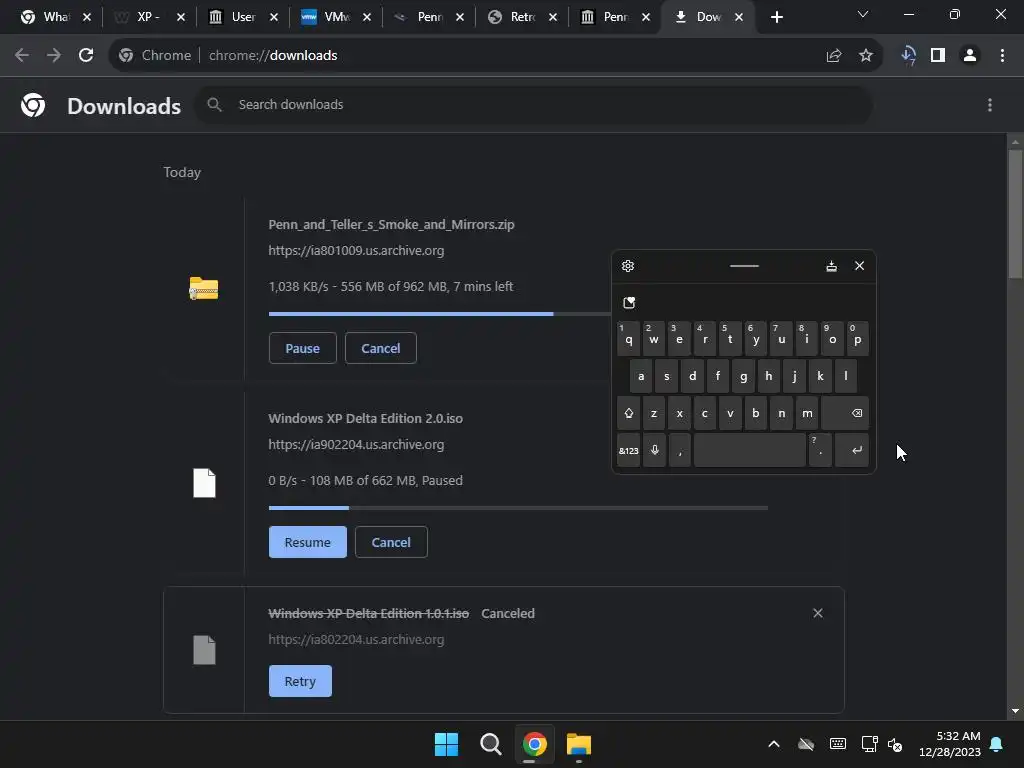This screenshot has width=1024, height=768.
Task: Tap the 'q' key on touch keyboard
Action: 629,338
